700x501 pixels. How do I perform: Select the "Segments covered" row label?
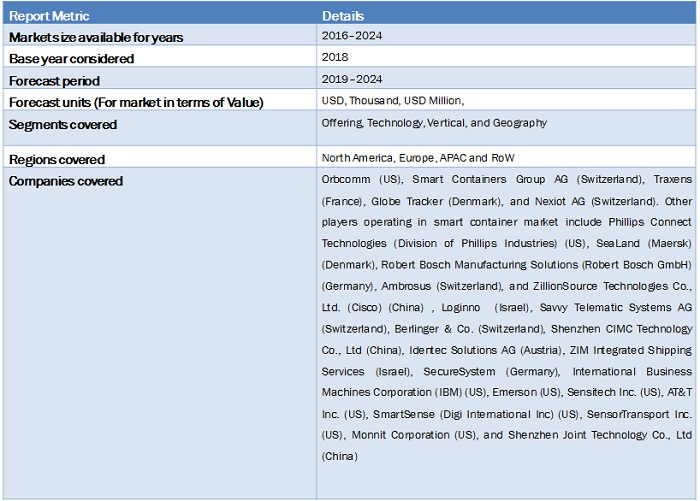click(63, 124)
